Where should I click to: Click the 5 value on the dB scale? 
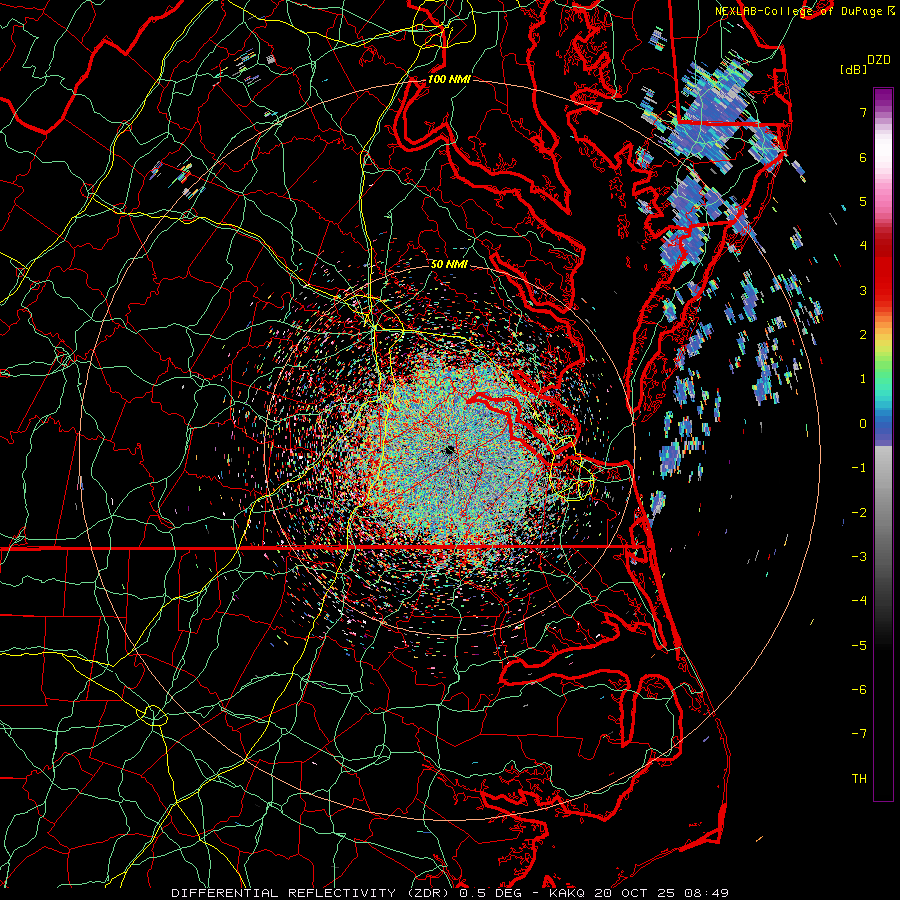863,201
